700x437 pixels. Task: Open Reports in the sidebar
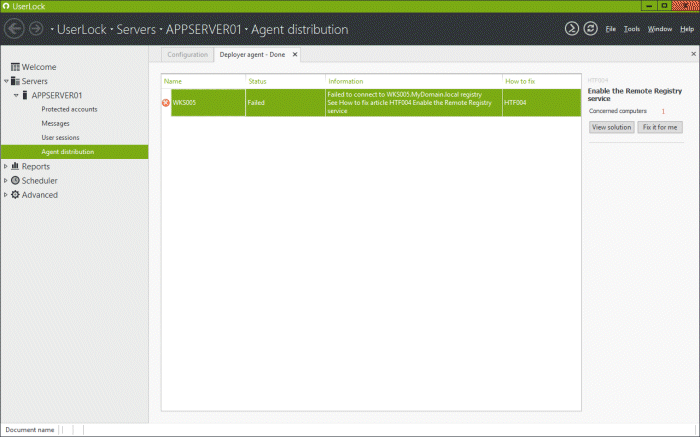click(x=36, y=166)
